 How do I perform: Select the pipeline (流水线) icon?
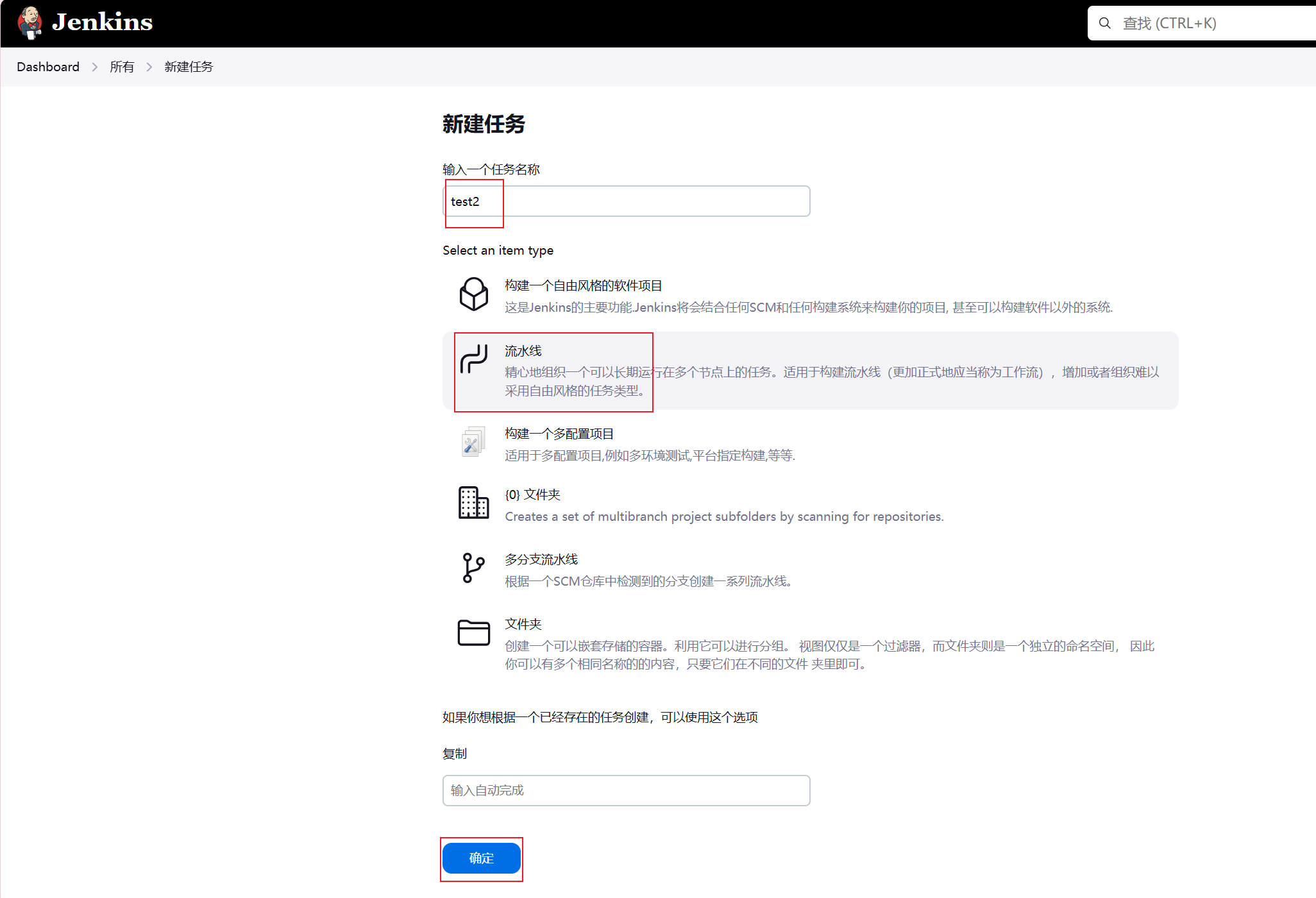click(473, 359)
